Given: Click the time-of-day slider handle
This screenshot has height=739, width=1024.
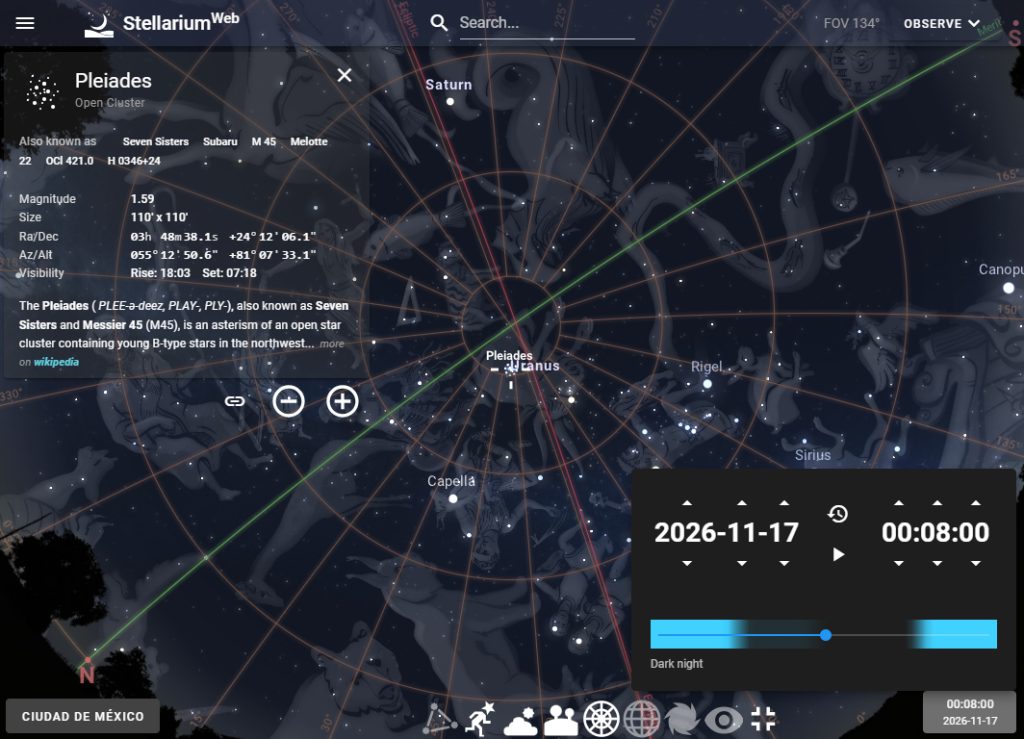Looking at the screenshot, I should point(826,635).
